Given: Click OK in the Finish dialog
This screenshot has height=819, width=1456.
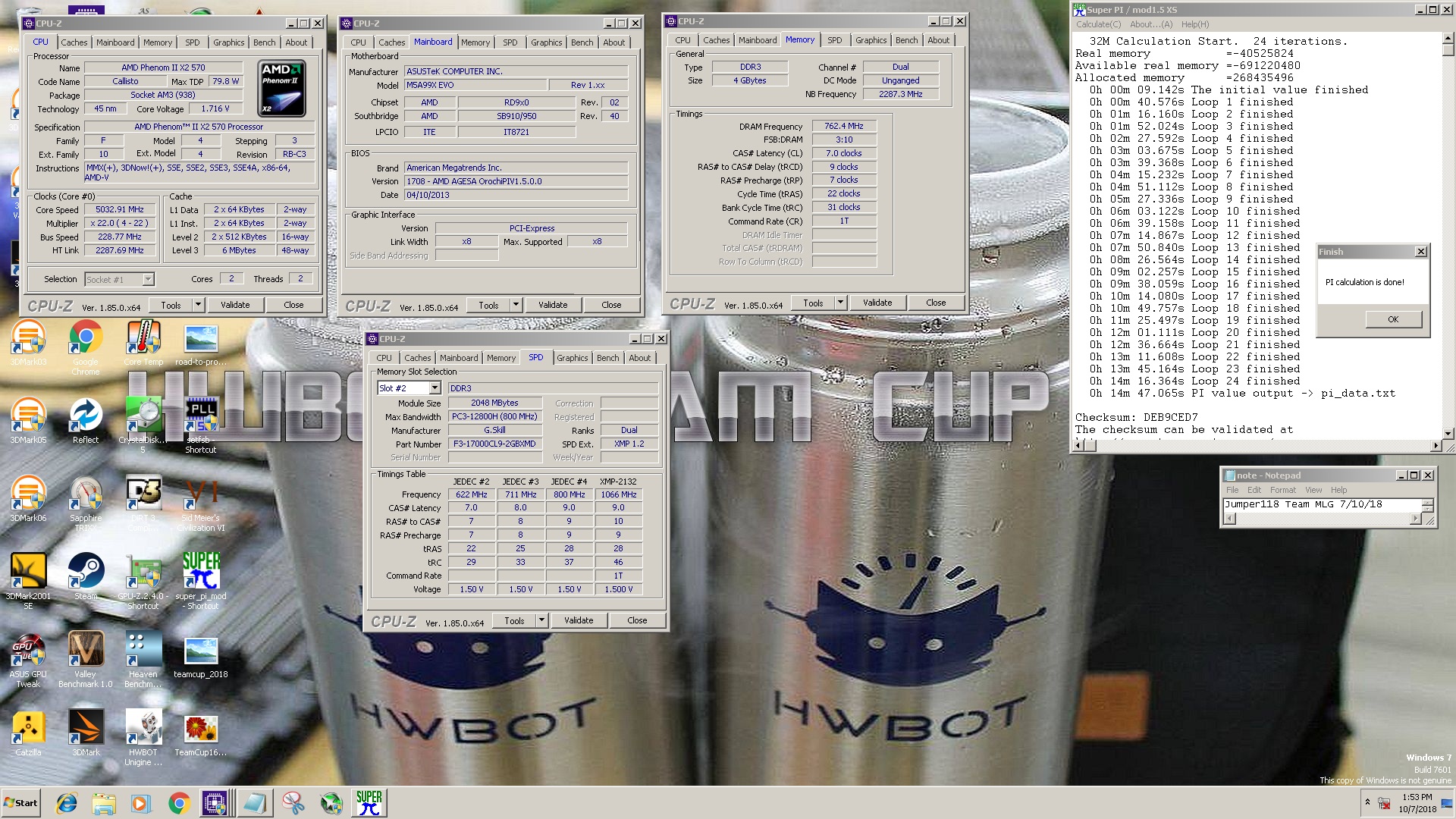Looking at the screenshot, I should 1393,319.
